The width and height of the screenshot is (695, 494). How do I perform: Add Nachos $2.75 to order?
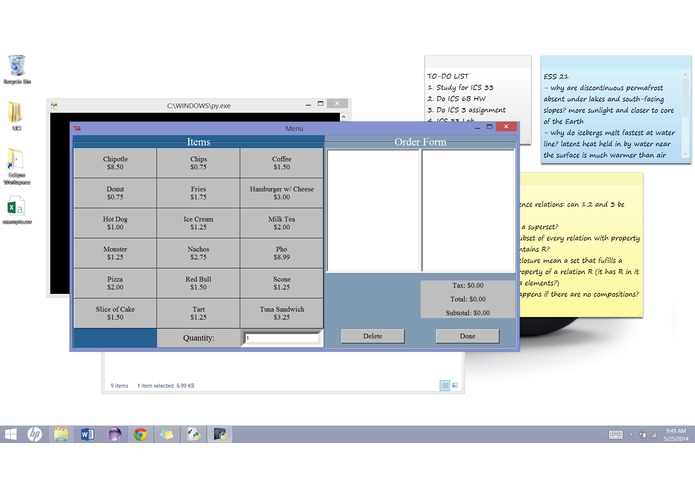[x=198, y=253]
